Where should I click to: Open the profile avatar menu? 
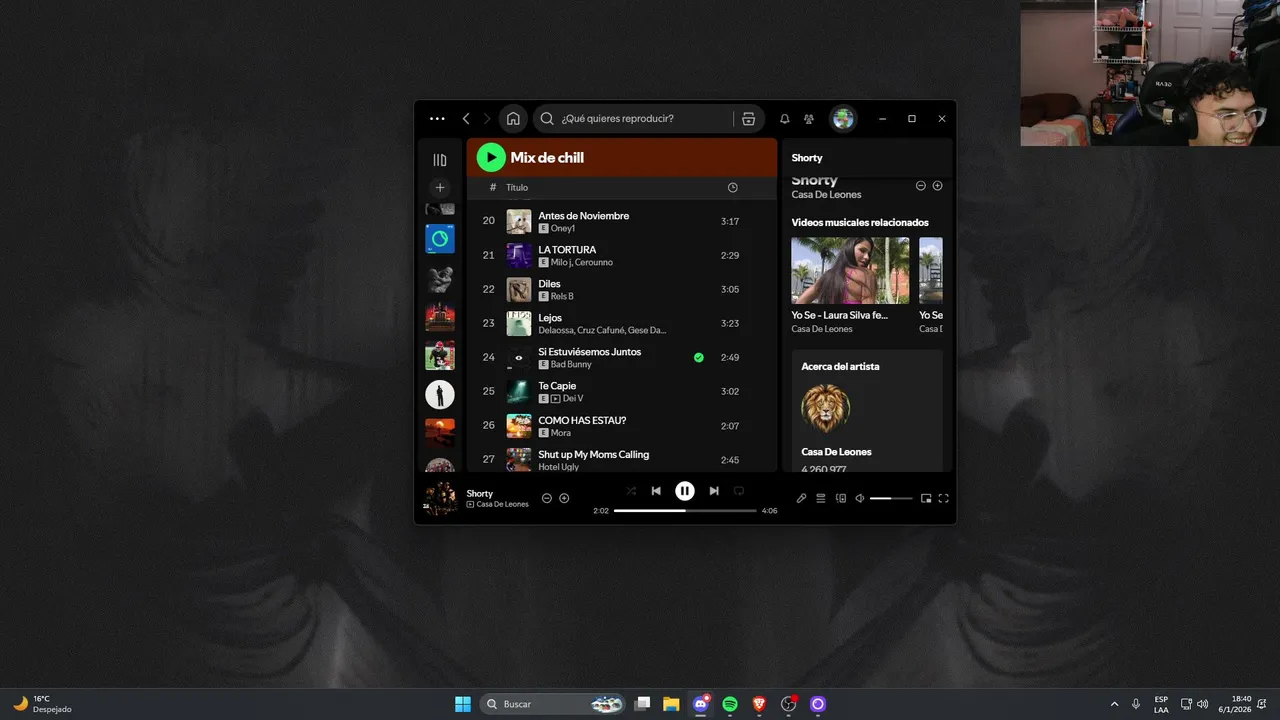click(843, 118)
